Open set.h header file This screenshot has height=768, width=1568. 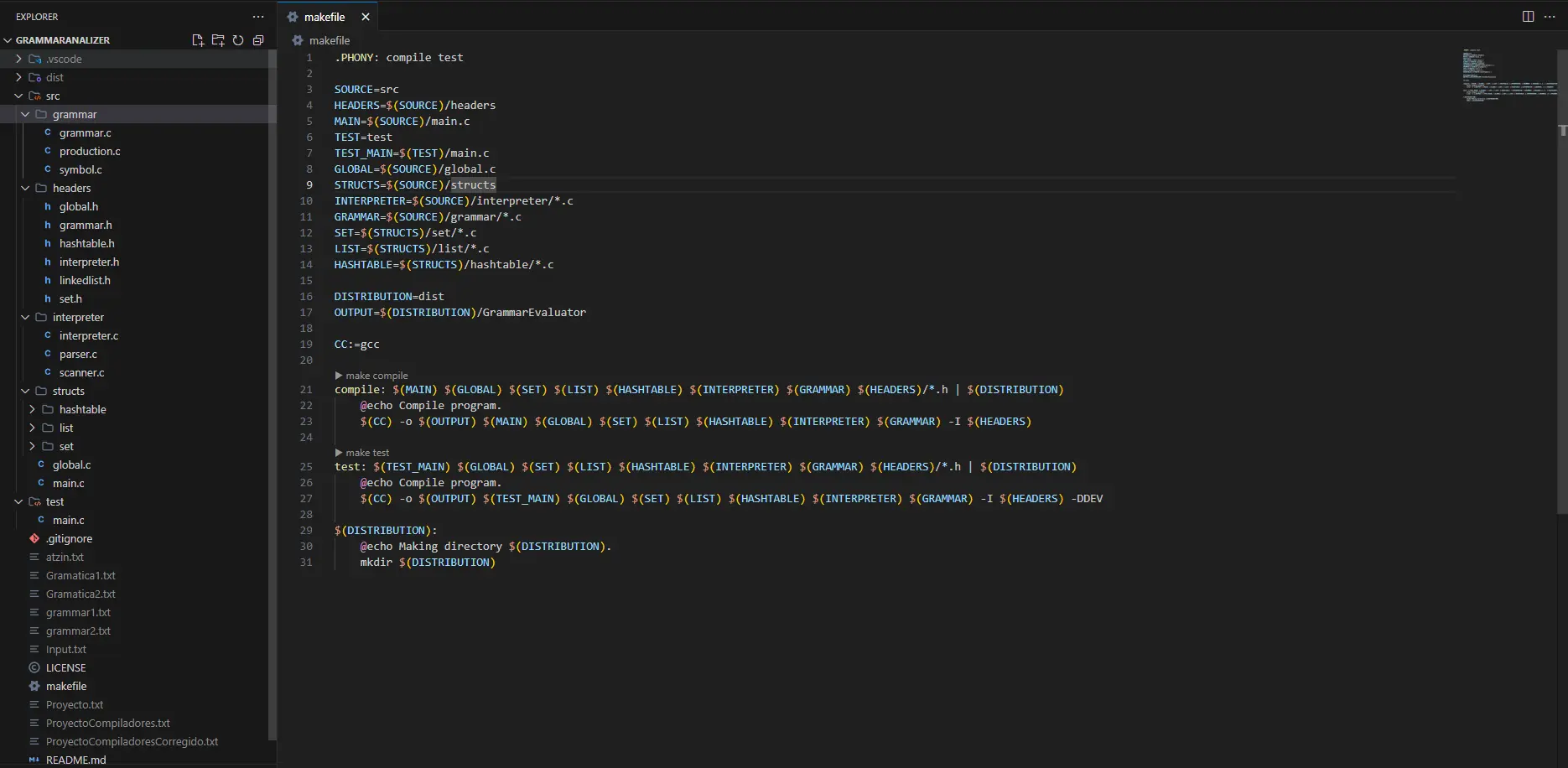point(138,298)
